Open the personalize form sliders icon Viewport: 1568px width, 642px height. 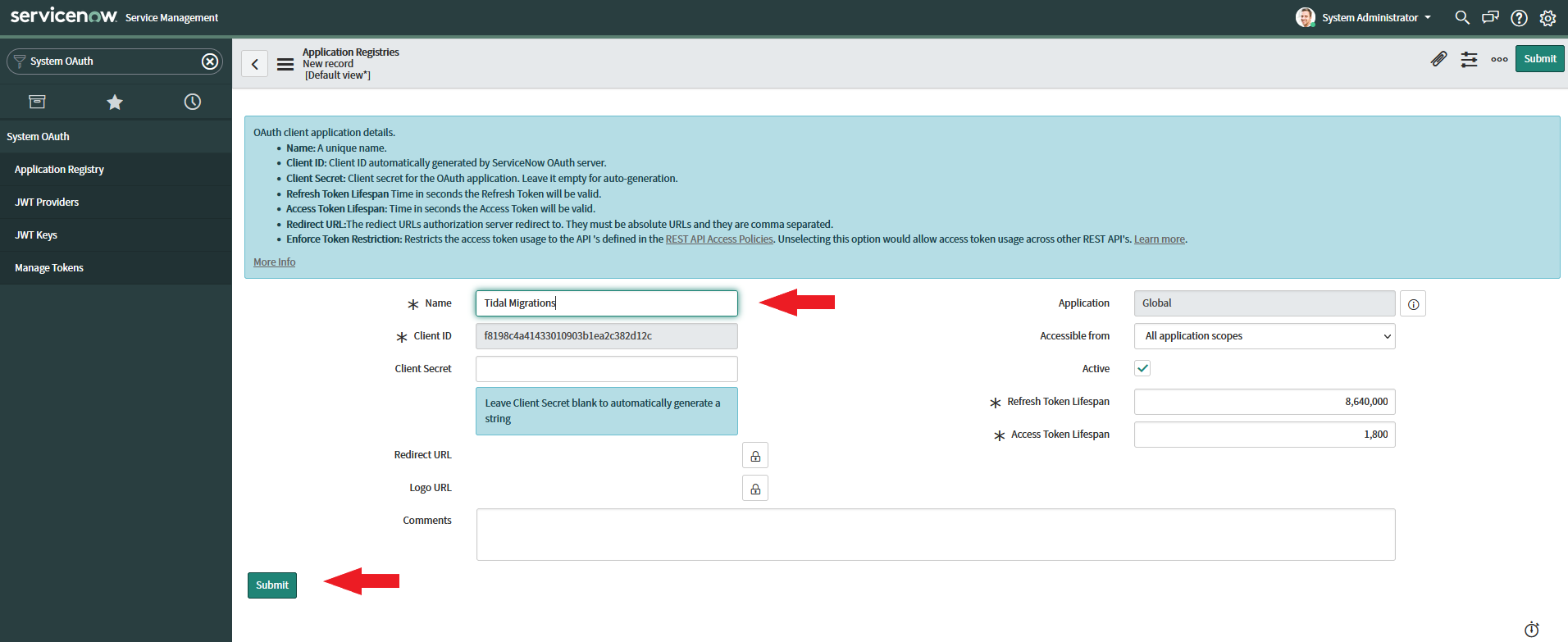[x=1469, y=59]
